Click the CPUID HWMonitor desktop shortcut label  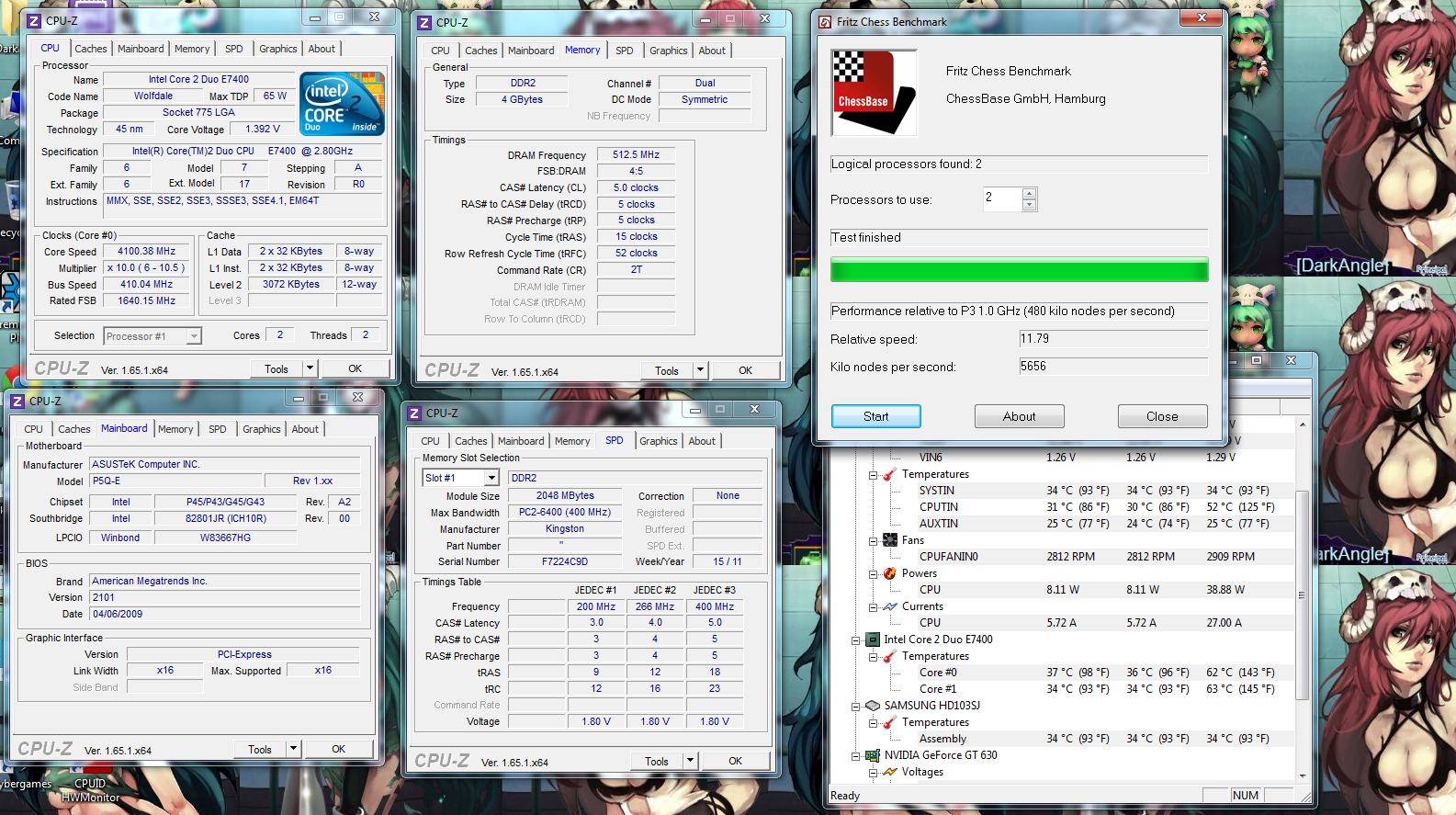coord(90,790)
